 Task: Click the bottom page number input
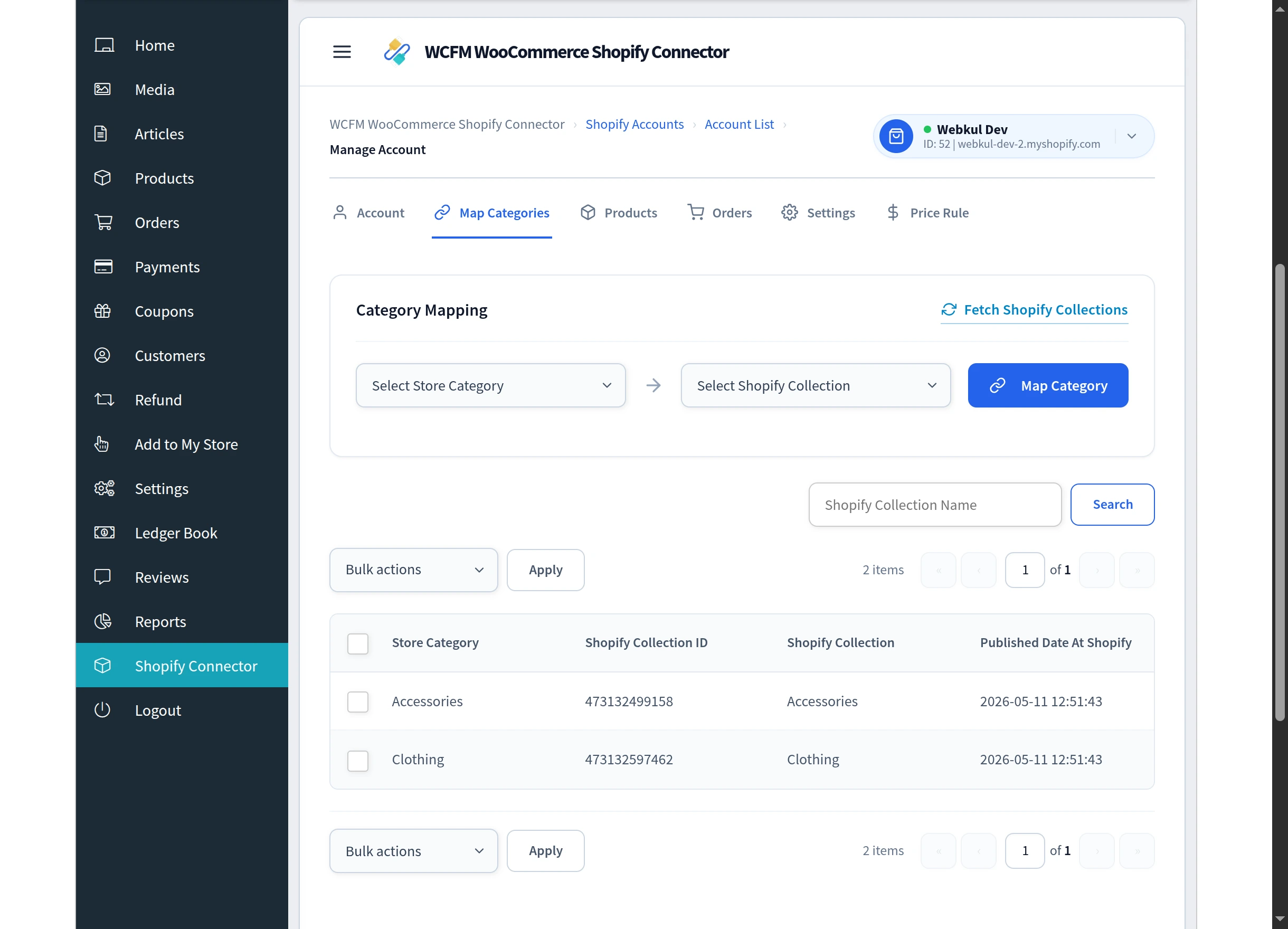click(x=1025, y=851)
